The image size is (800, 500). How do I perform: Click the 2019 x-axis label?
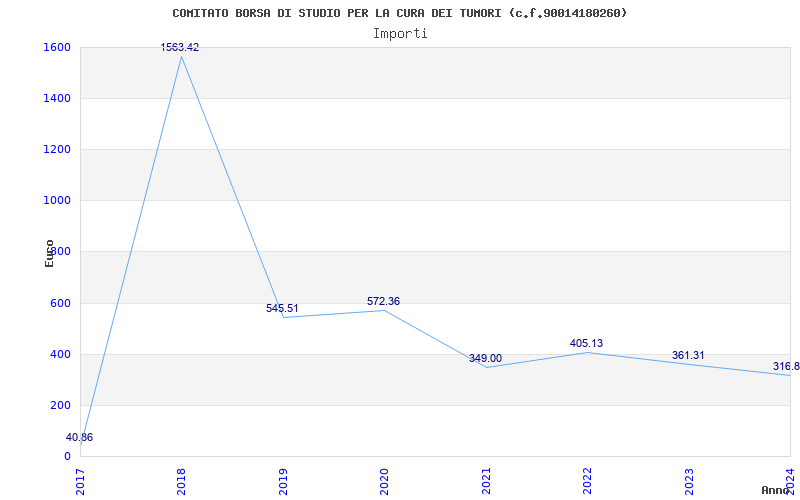coord(283,481)
